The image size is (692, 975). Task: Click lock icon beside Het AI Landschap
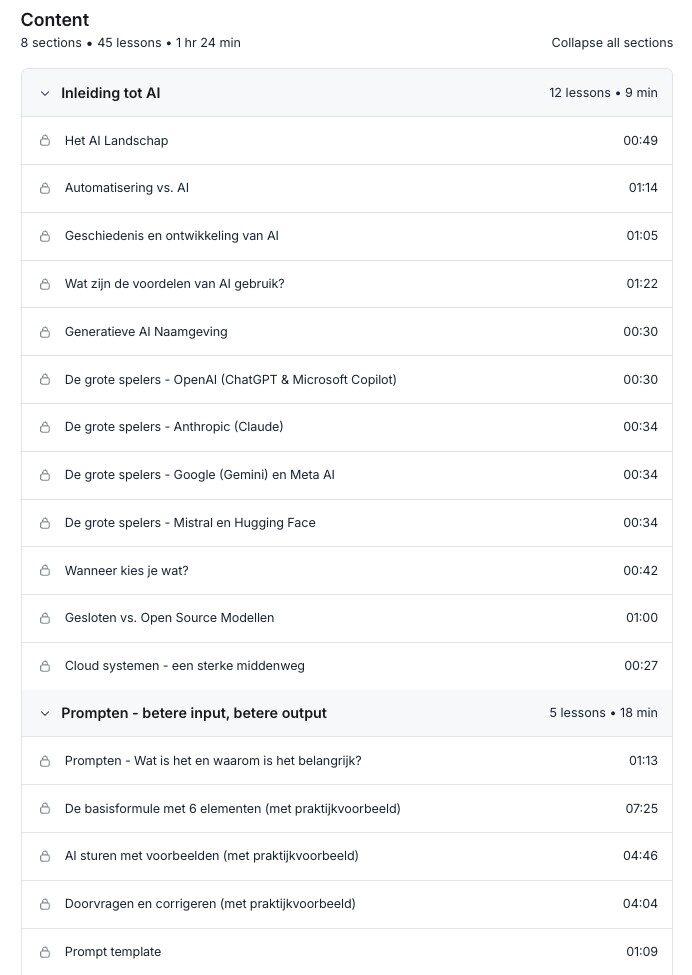(44, 141)
